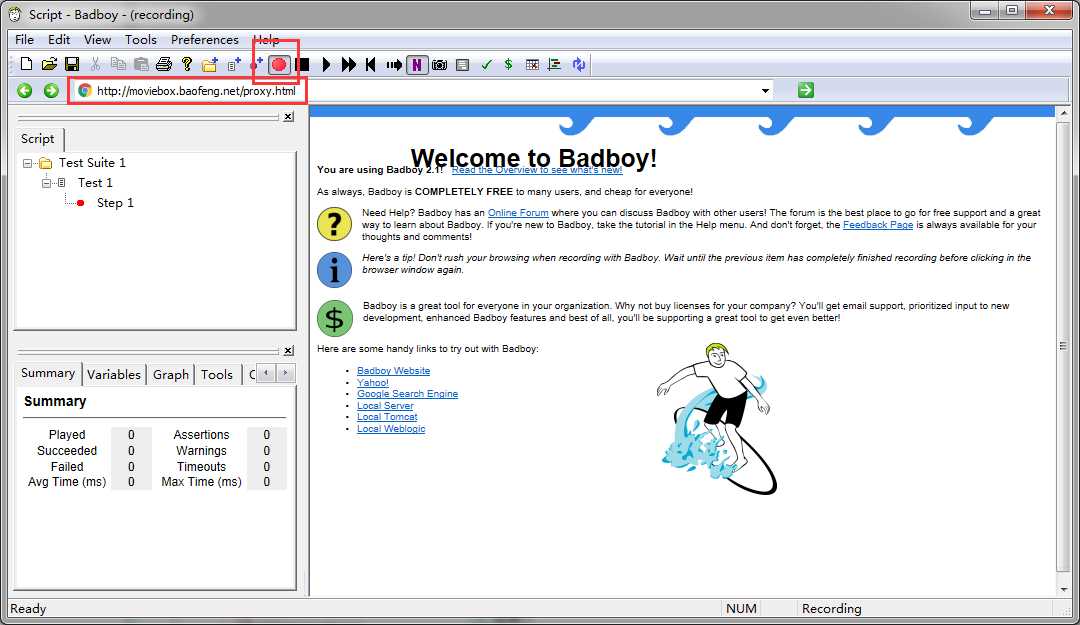Select Test Suite 1 tree item

92,163
